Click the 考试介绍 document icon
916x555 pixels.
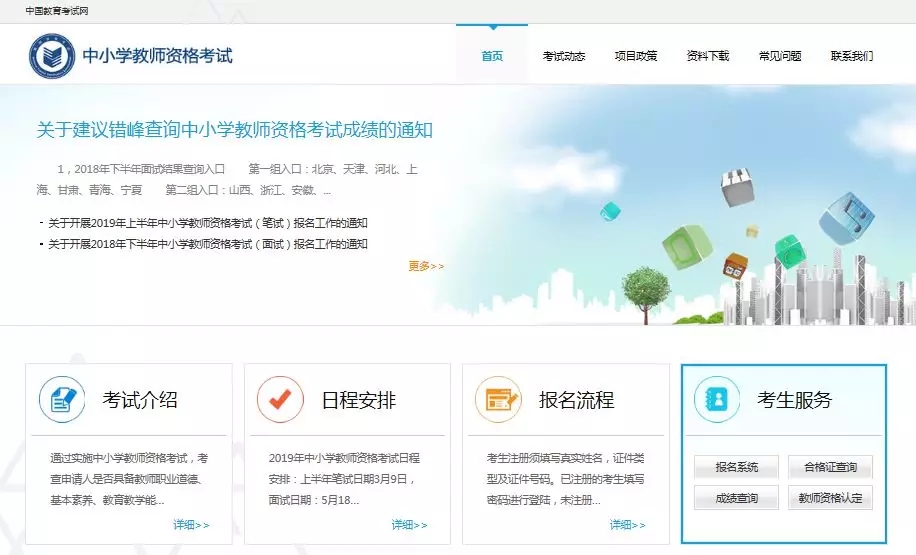62,400
